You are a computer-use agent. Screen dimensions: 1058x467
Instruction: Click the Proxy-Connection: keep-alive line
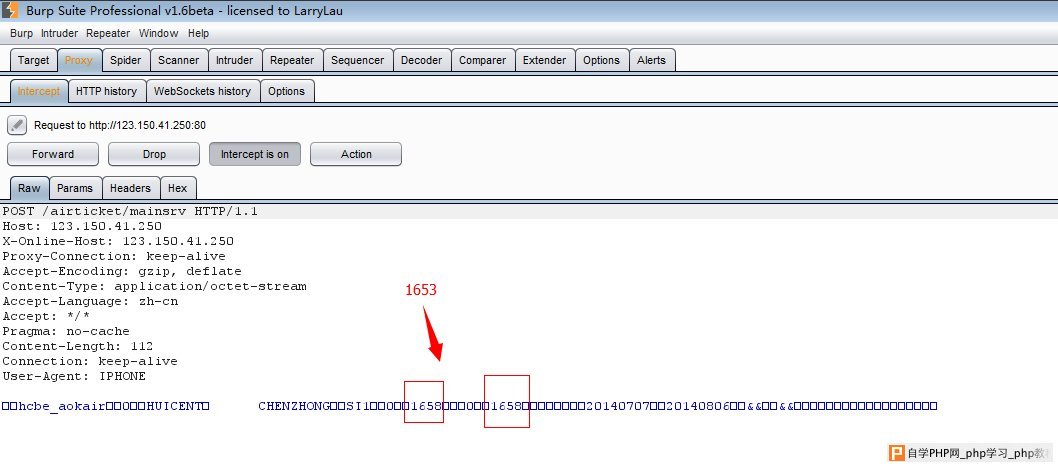click(114, 256)
